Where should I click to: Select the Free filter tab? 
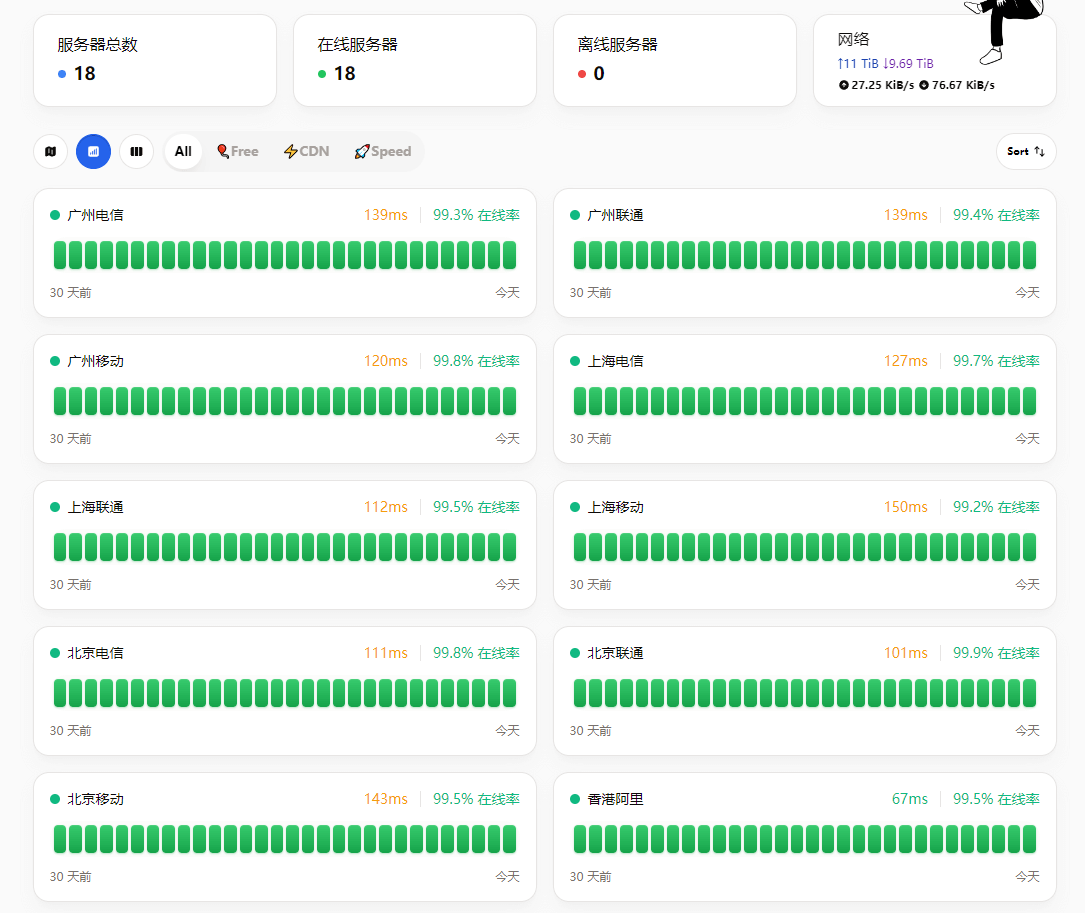point(238,151)
